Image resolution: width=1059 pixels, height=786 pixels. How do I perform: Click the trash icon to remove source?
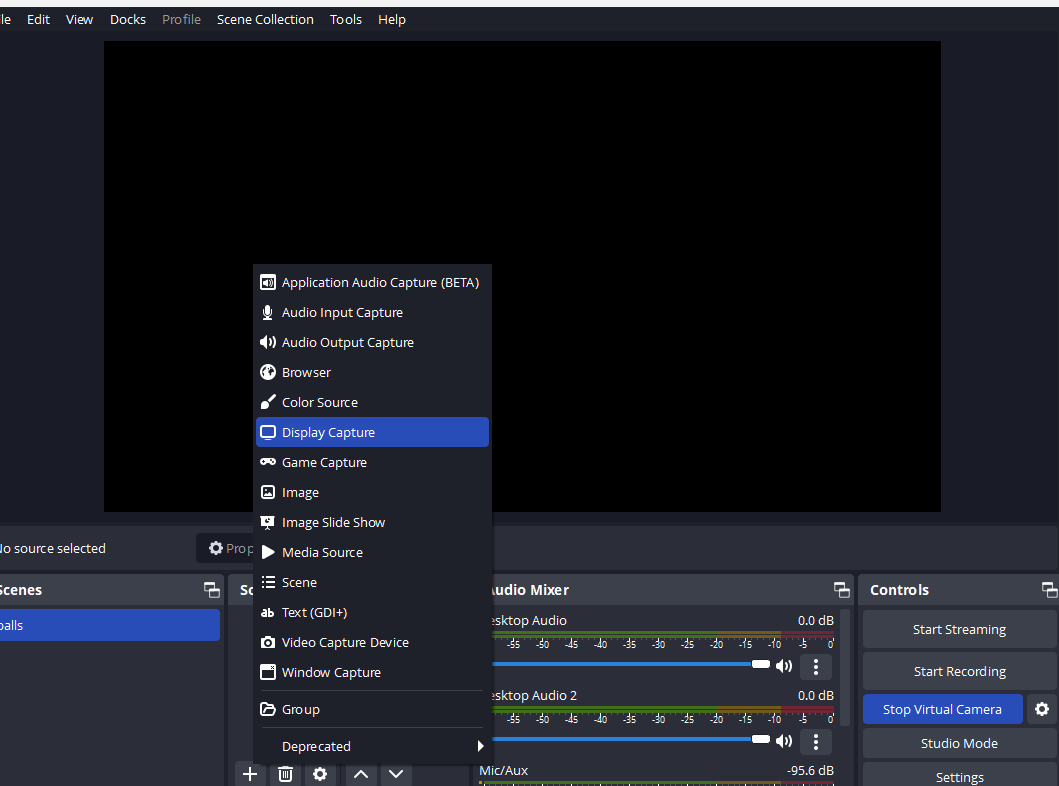tap(285, 774)
